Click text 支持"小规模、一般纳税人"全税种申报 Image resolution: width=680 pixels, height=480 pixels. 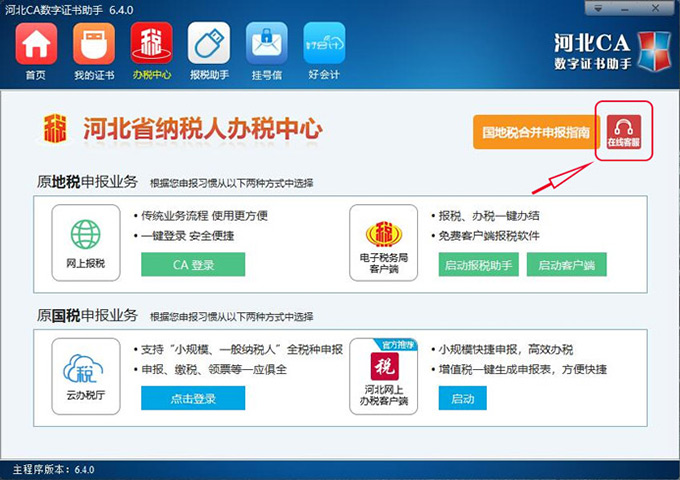(x=242, y=349)
